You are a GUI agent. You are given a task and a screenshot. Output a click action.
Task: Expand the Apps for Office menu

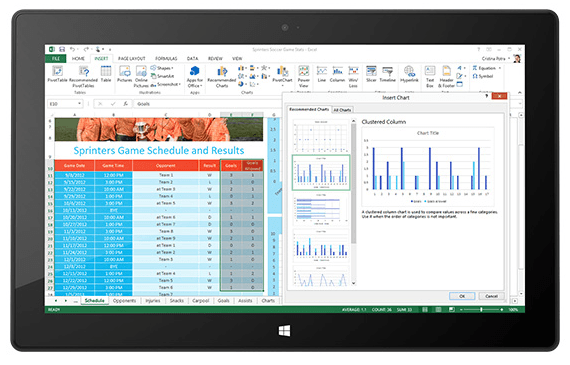coord(194,77)
